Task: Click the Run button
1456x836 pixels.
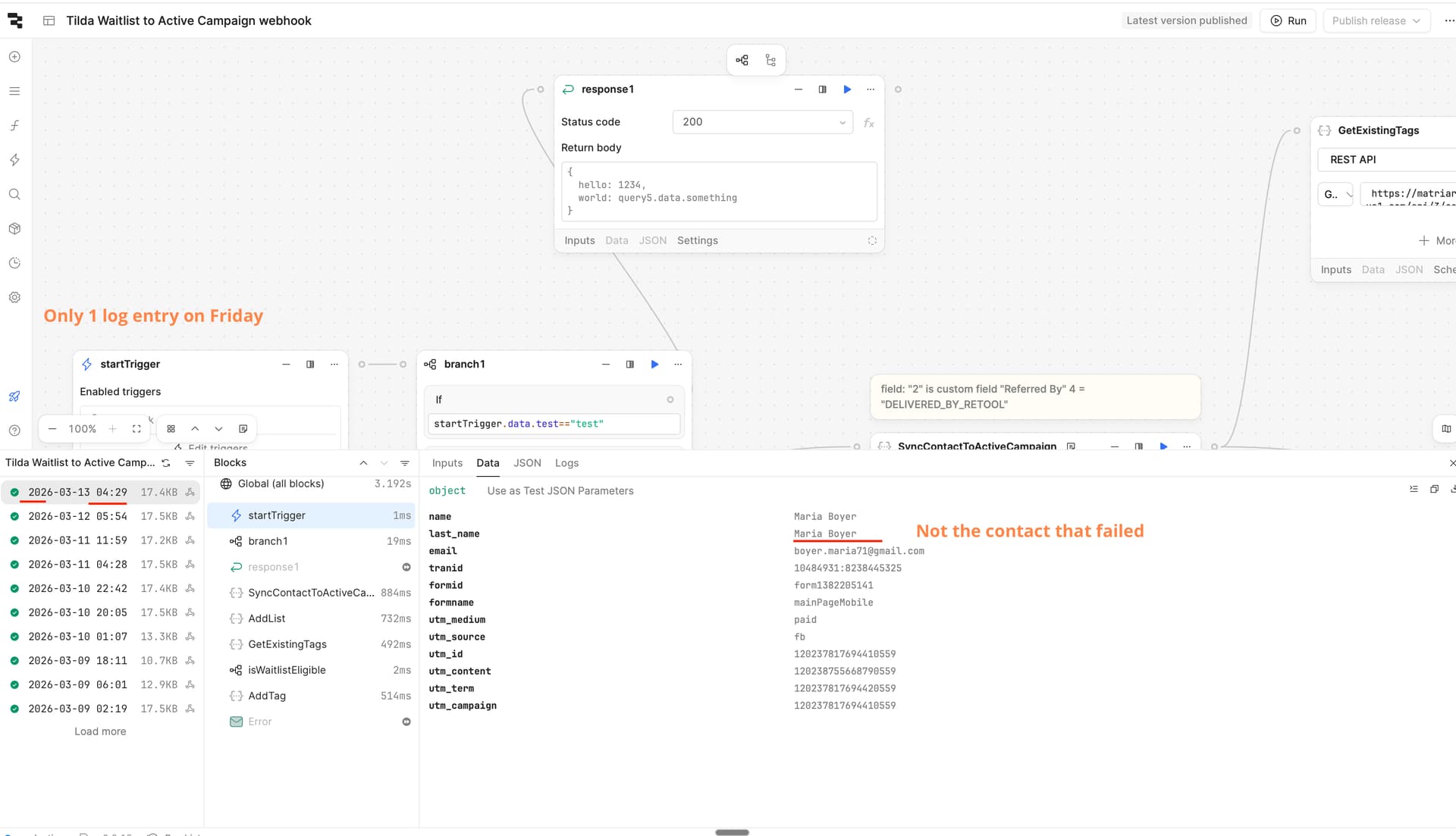Action: point(1288,20)
